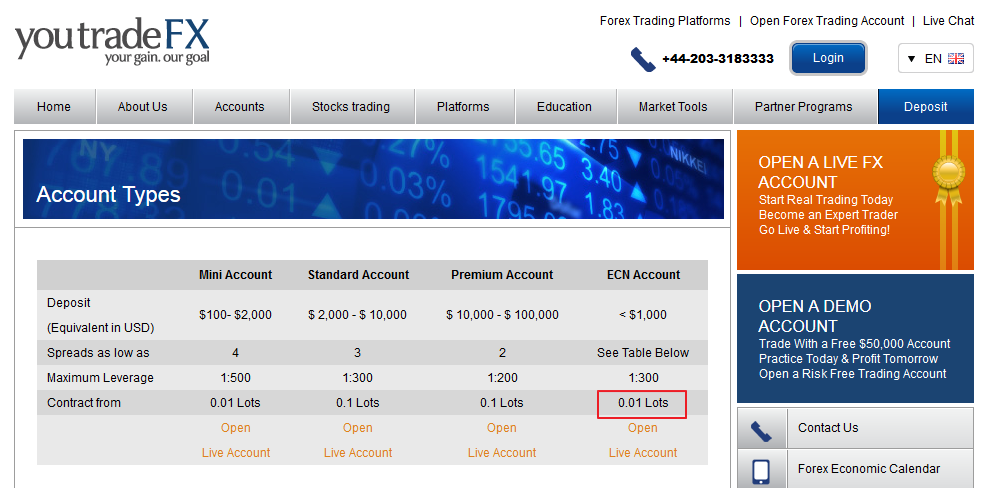
Task: Click the Forex Economic Calendar mobile icon
Action: [761, 471]
